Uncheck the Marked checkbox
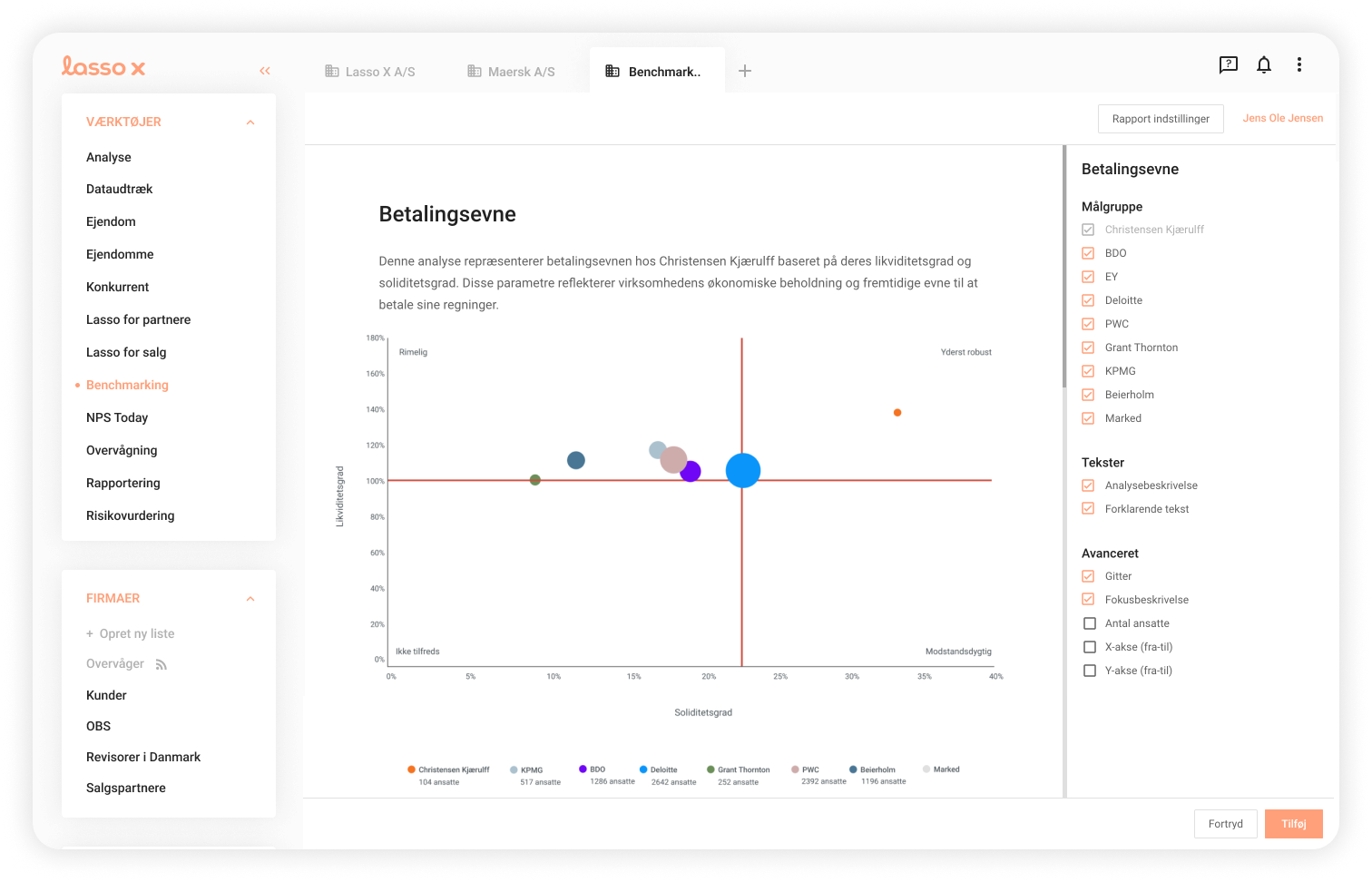Image resolution: width=1372 pixels, height=882 pixels. [x=1088, y=418]
